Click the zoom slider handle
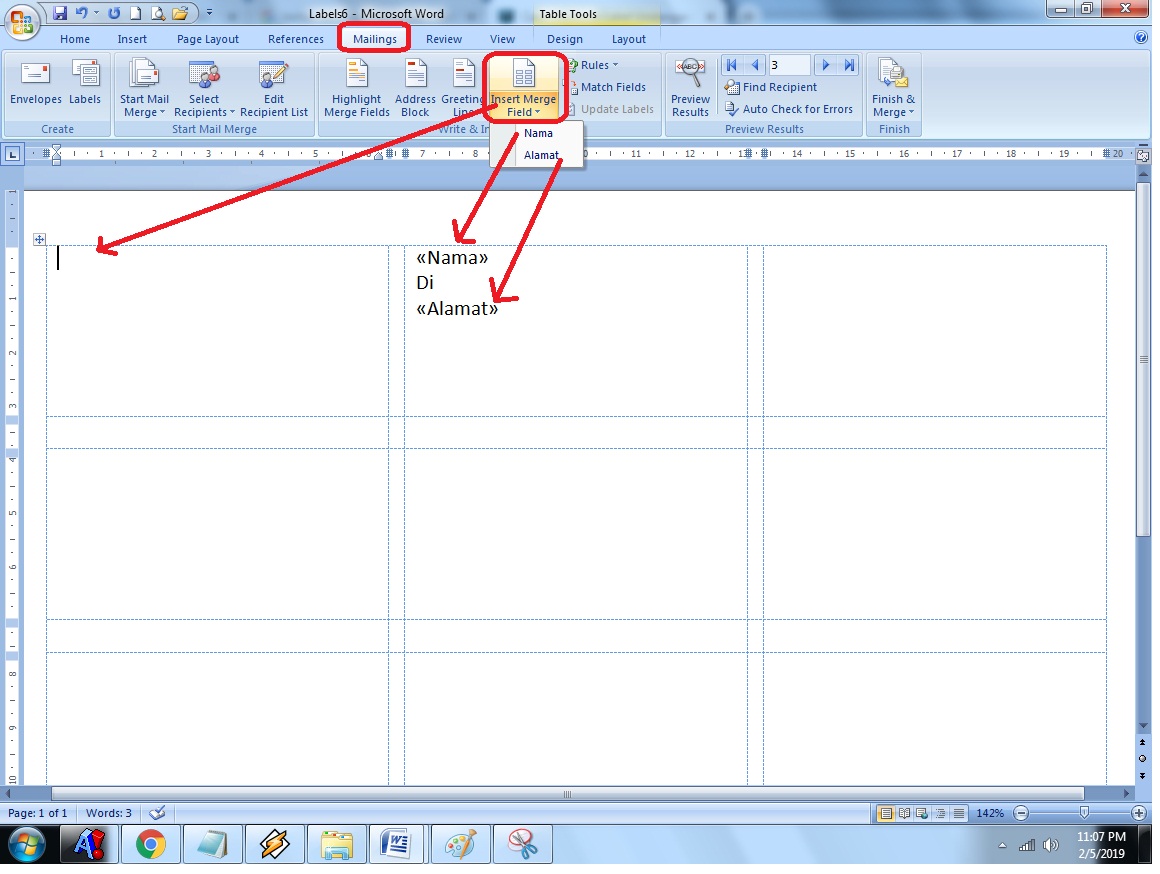This screenshot has height=874, width=1160. pos(1084,813)
